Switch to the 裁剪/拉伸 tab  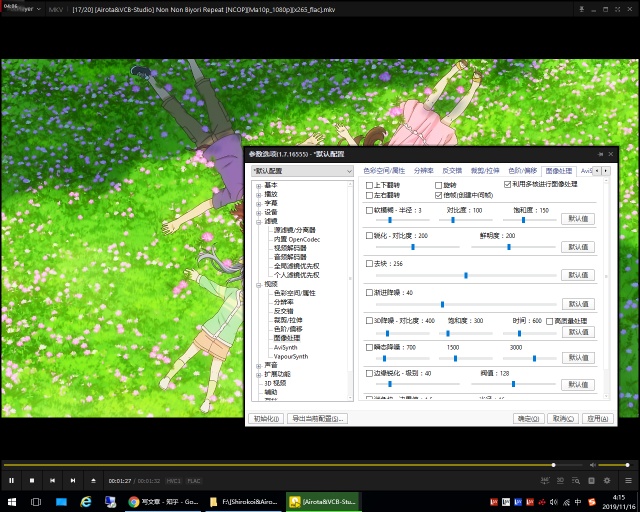click(485, 171)
